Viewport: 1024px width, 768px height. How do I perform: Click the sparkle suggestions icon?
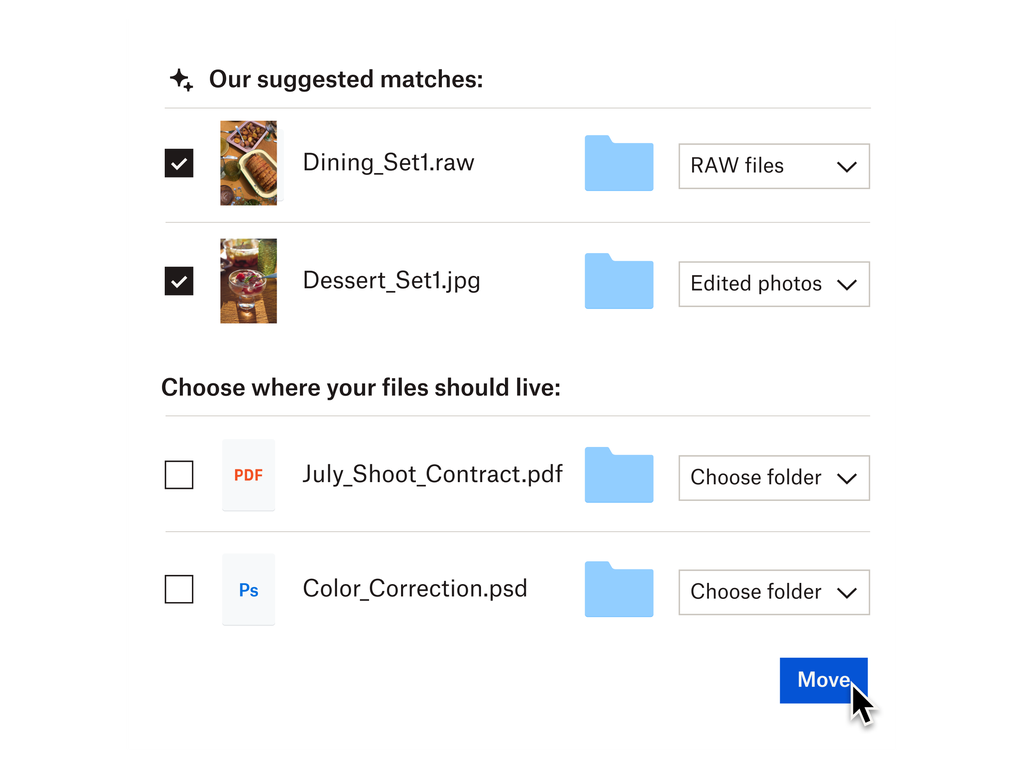[x=180, y=77]
